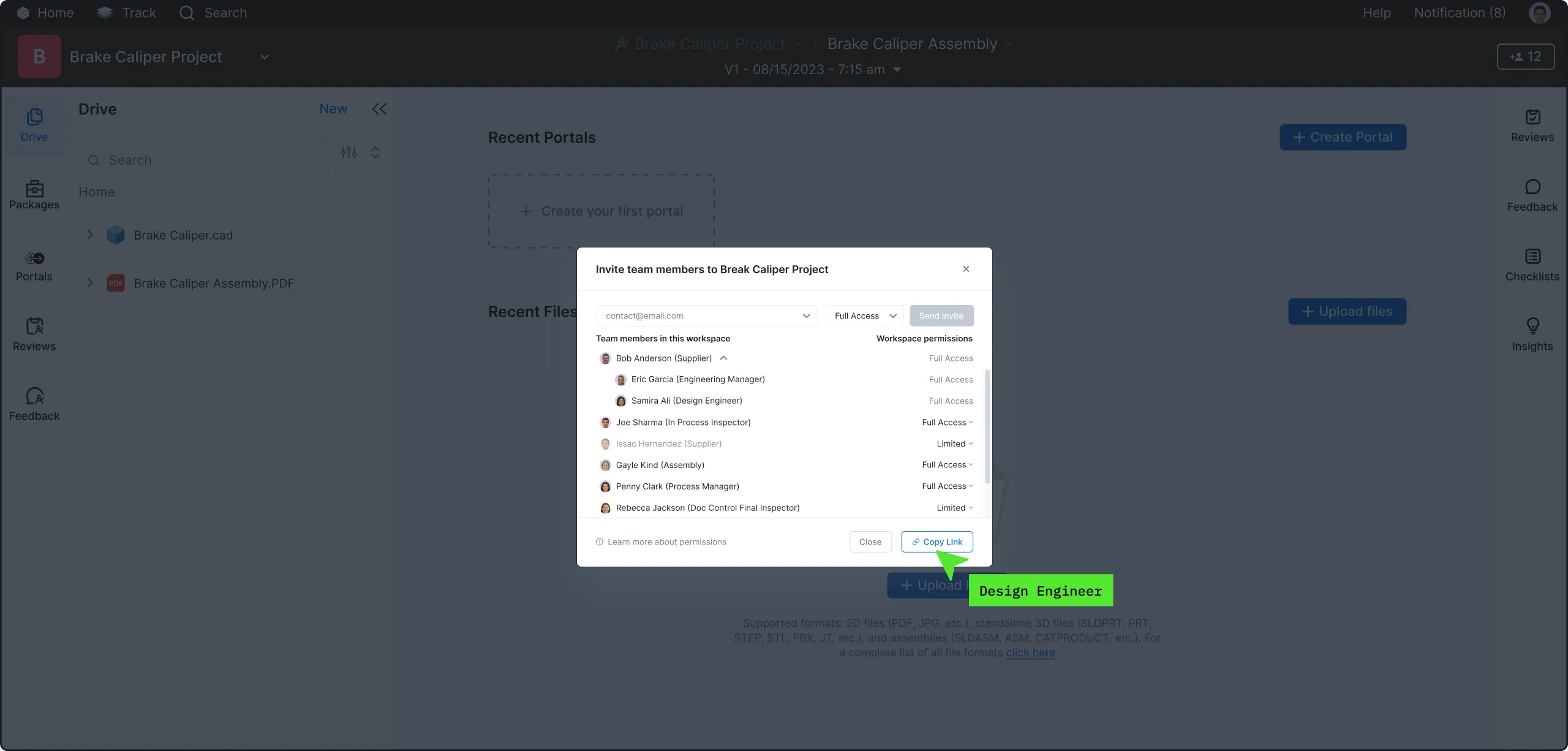Open the Learn more about permissions link
Viewport: 1568px width, 751px height.
666,542
